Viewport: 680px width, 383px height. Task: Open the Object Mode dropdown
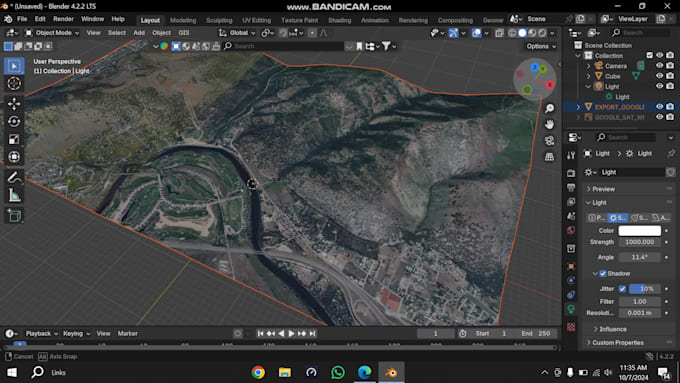(52, 33)
